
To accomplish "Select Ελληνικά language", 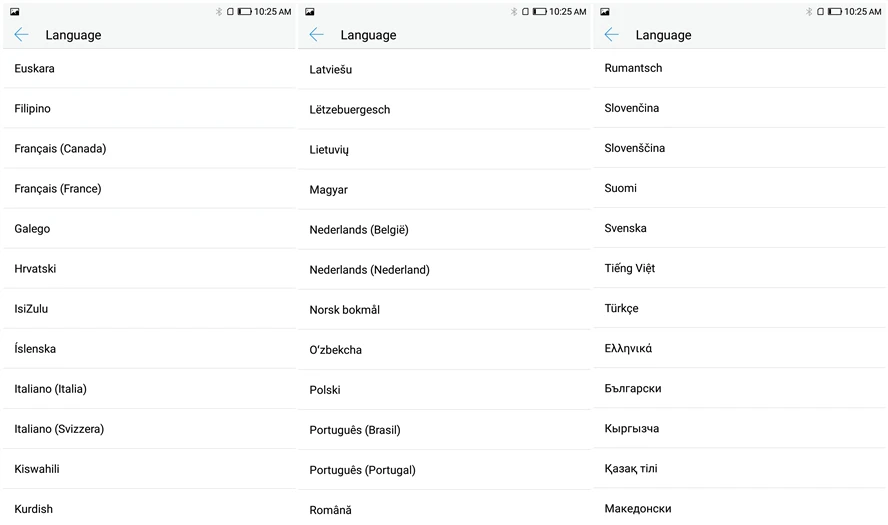I will 740,348.
